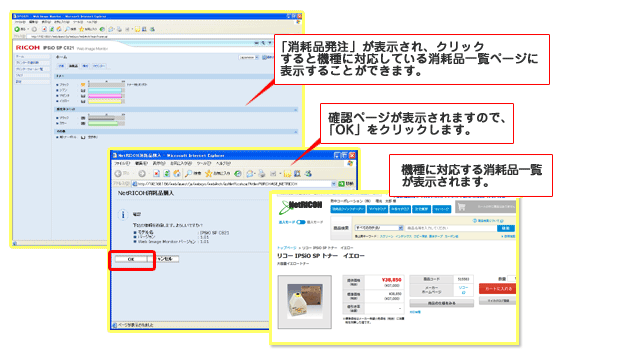Screen dimensions: 620x362
Task: Click Search magnifier in NetRICOH IE window toolbar
Action: [x=189, y=173]
